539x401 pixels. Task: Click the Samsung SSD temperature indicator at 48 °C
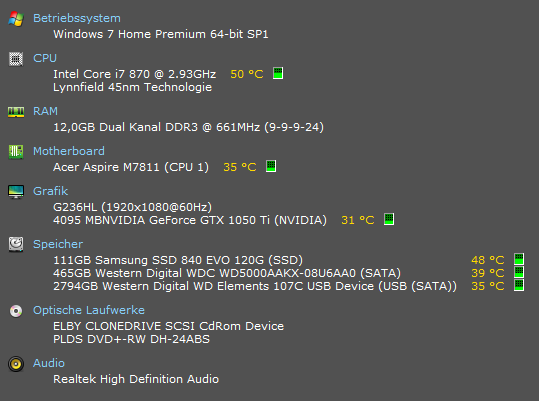[519, 259]
